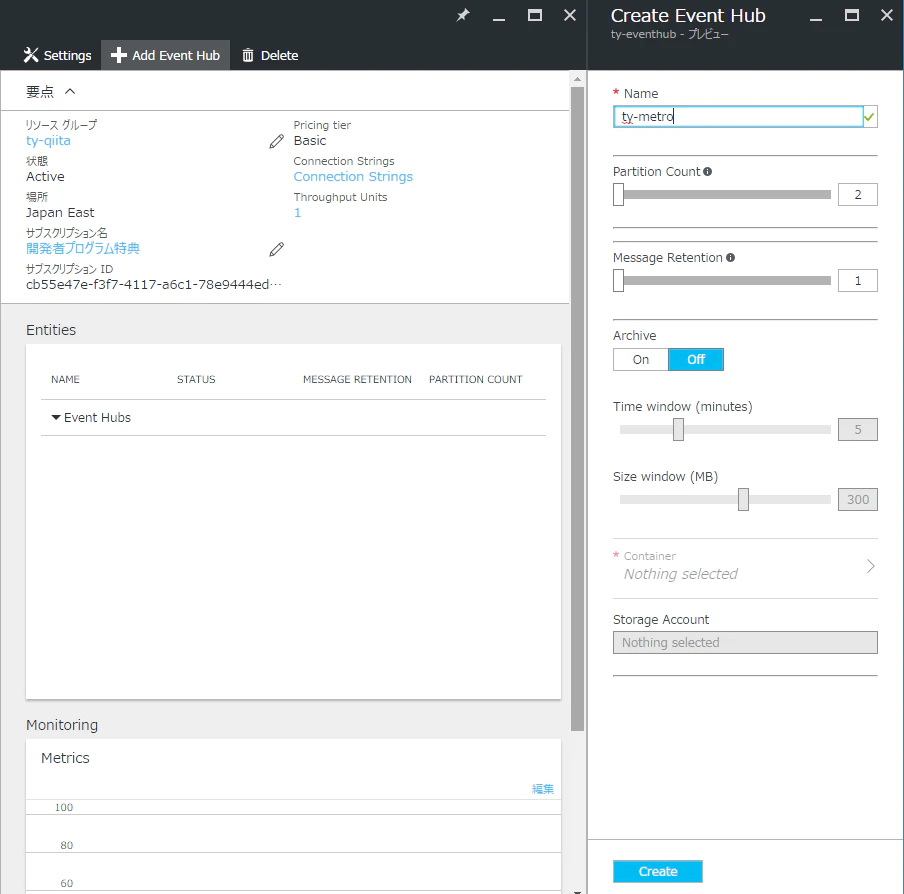Turn Archive Off
This screenshot has width=904, height=894.
click(696, 360)
